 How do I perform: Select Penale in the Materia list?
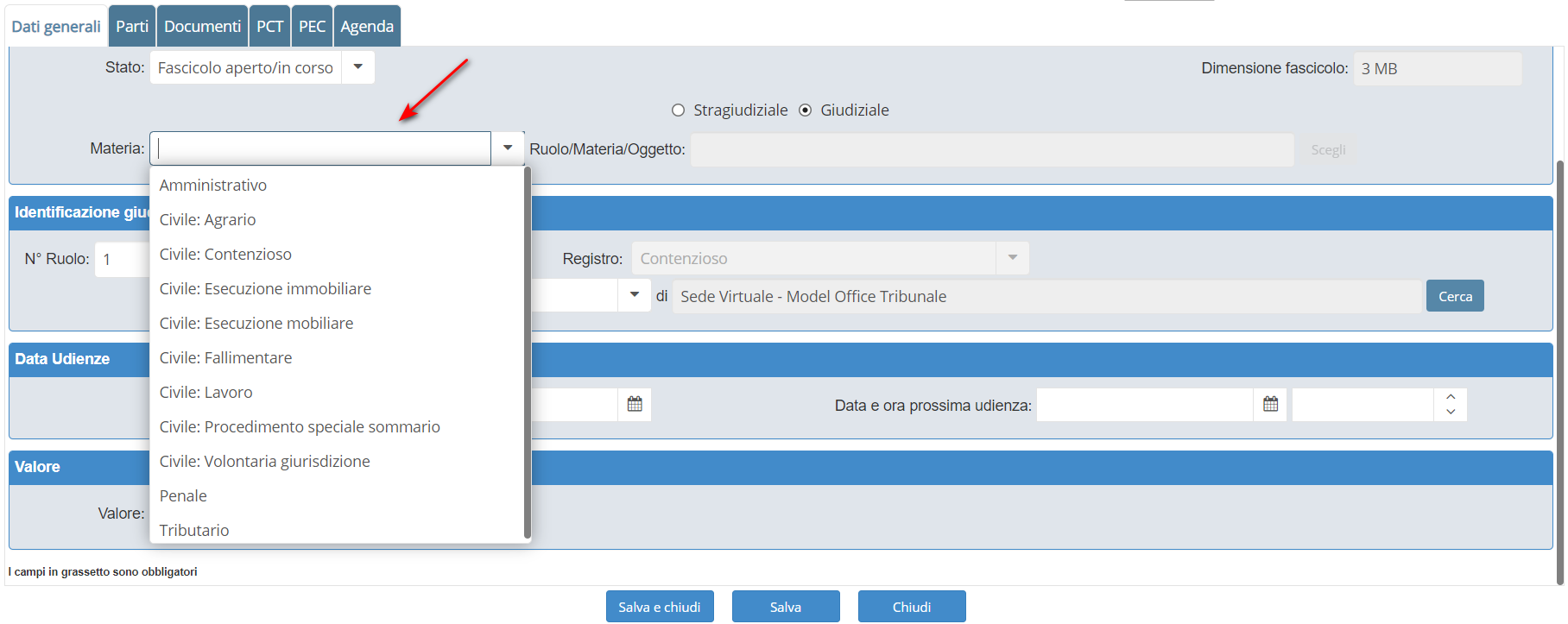click(x=183, y=496)
